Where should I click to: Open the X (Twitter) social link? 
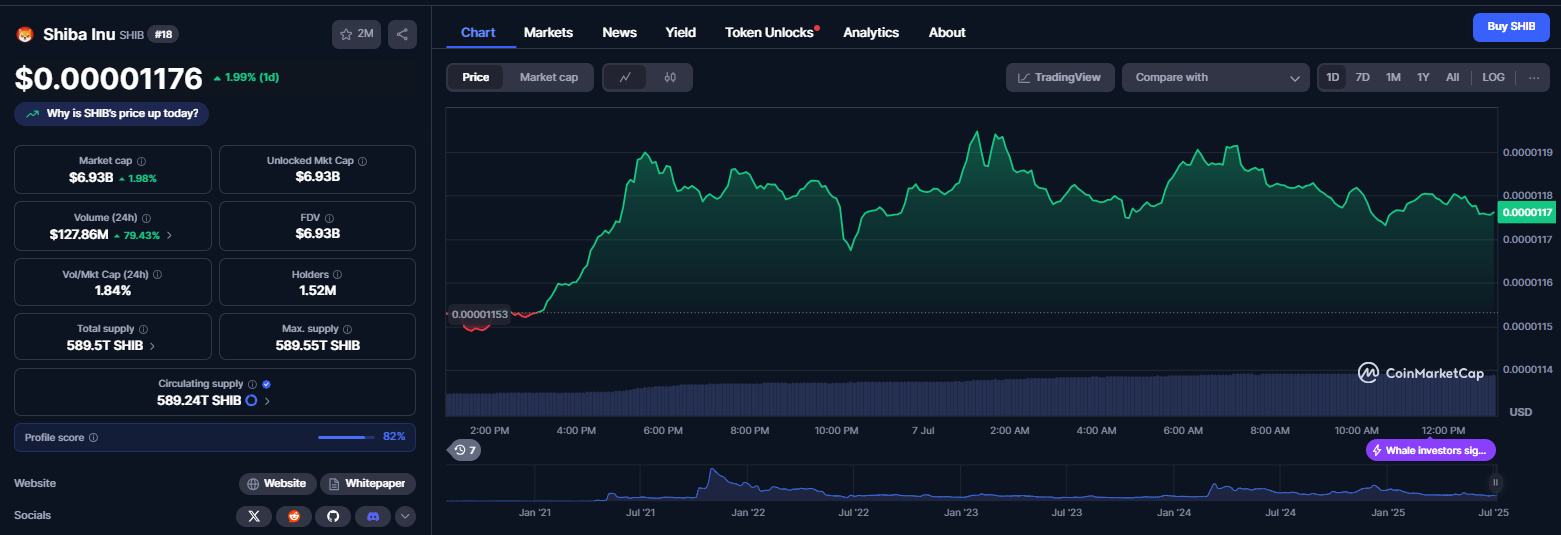(254, 516)
